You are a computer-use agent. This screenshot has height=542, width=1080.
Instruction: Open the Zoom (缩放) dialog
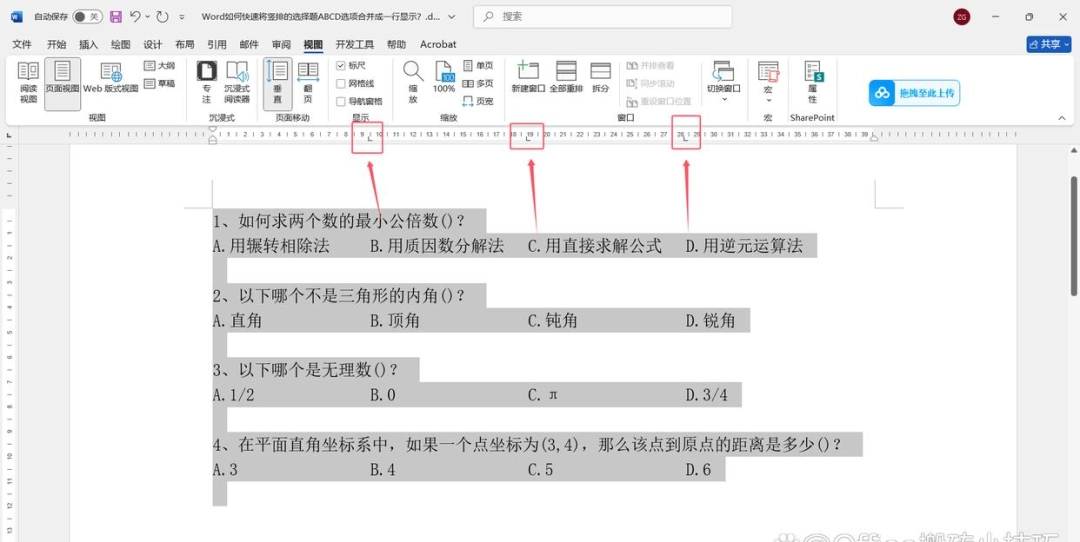pos(413,82)
